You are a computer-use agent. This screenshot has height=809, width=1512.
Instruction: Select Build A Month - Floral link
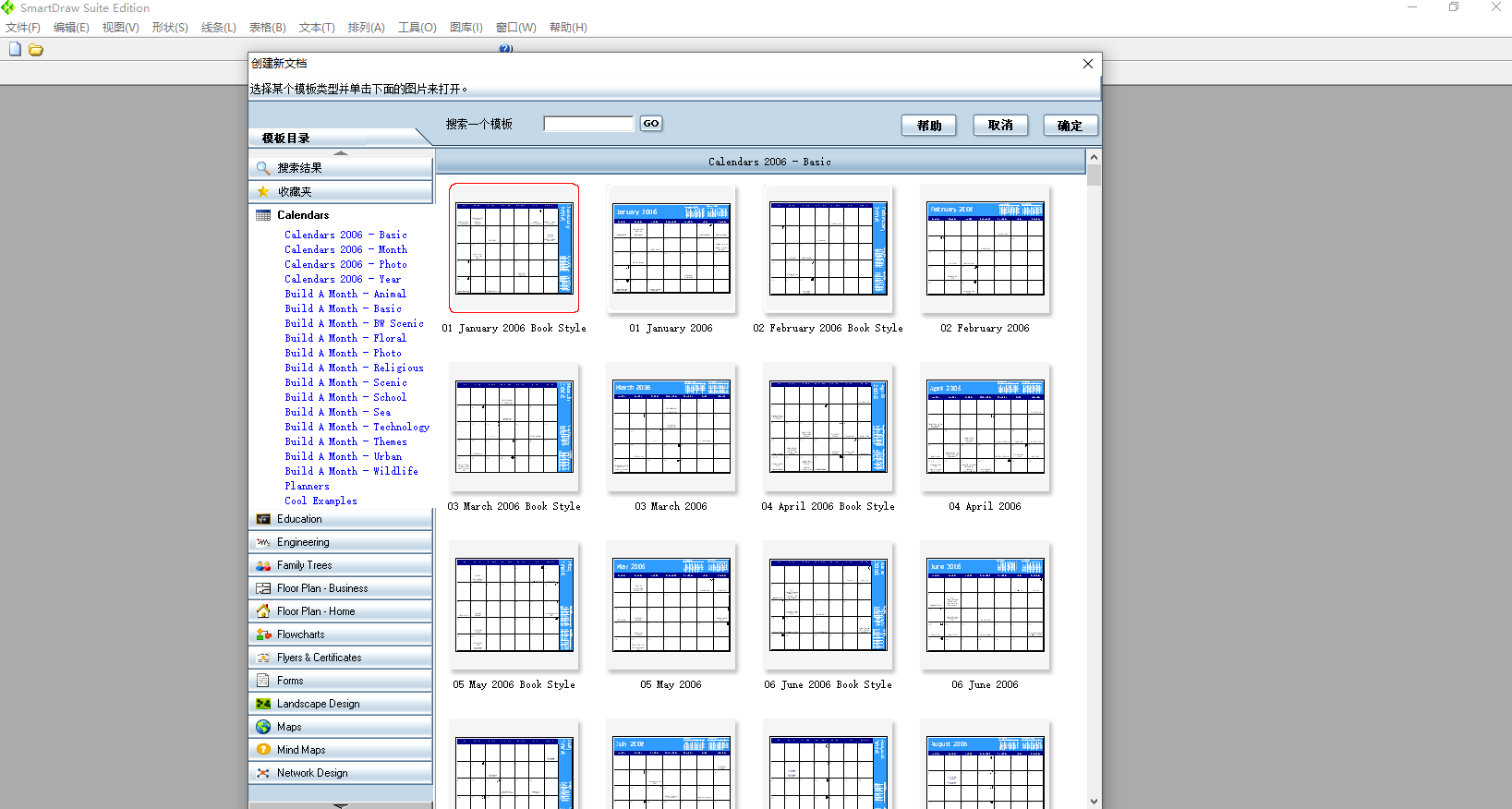pos(345,338)
